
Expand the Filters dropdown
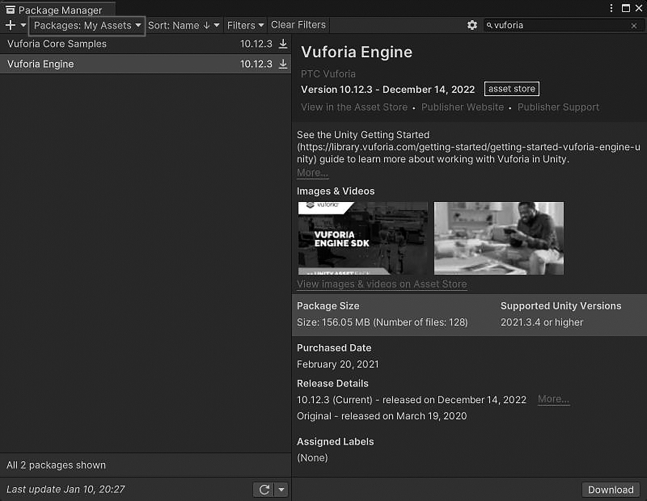[x=245, y=26]
